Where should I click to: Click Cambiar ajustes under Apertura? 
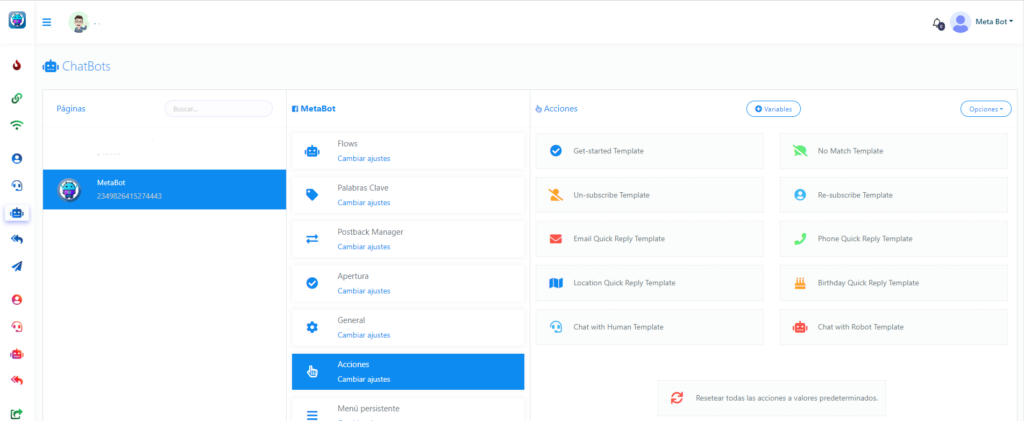(364, 291)
